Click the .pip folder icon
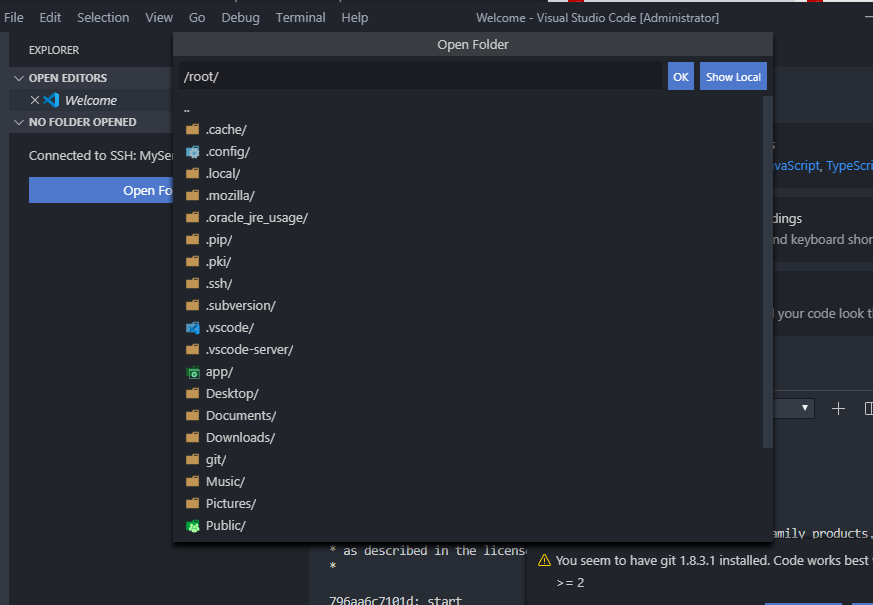873x605 pixels. (x=193, y=239)
